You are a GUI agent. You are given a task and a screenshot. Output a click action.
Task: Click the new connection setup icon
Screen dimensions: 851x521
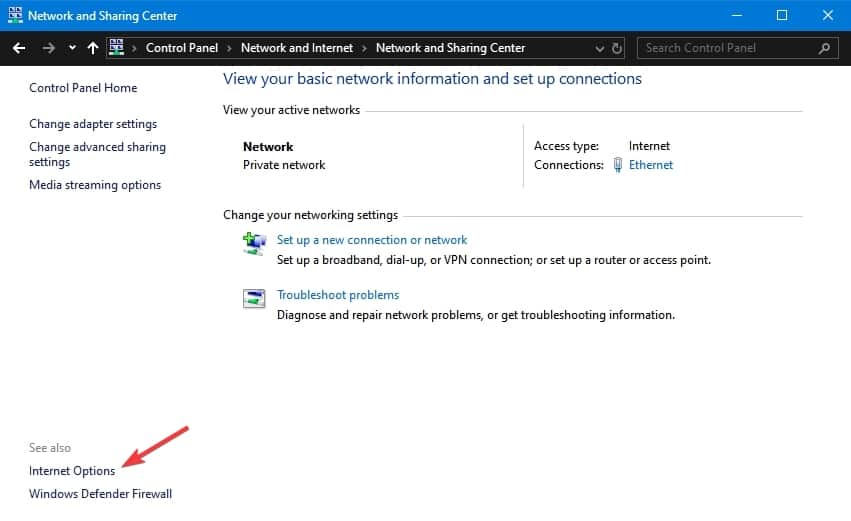click(254, 244)
